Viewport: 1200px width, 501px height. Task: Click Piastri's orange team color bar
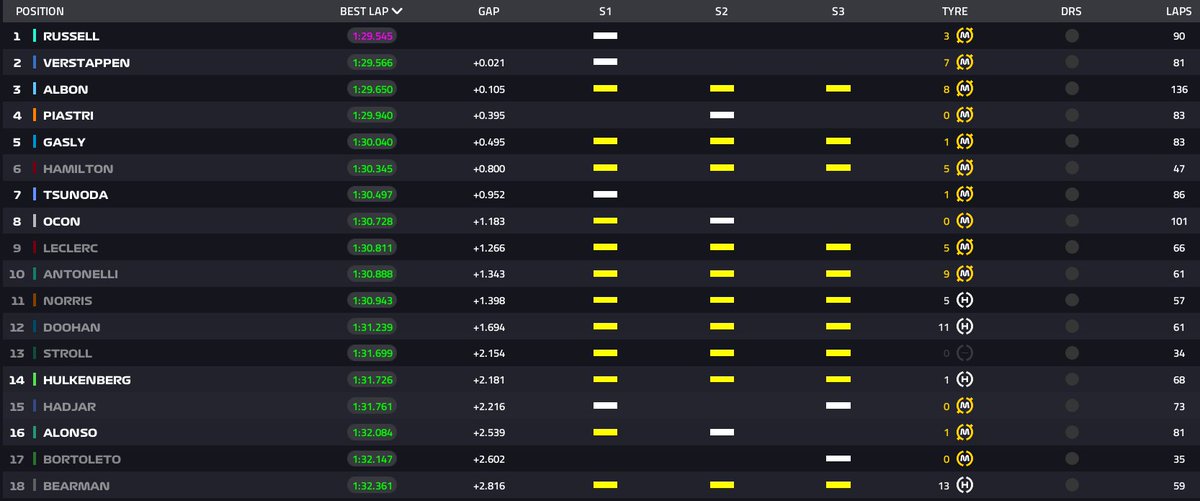[35, 115]
